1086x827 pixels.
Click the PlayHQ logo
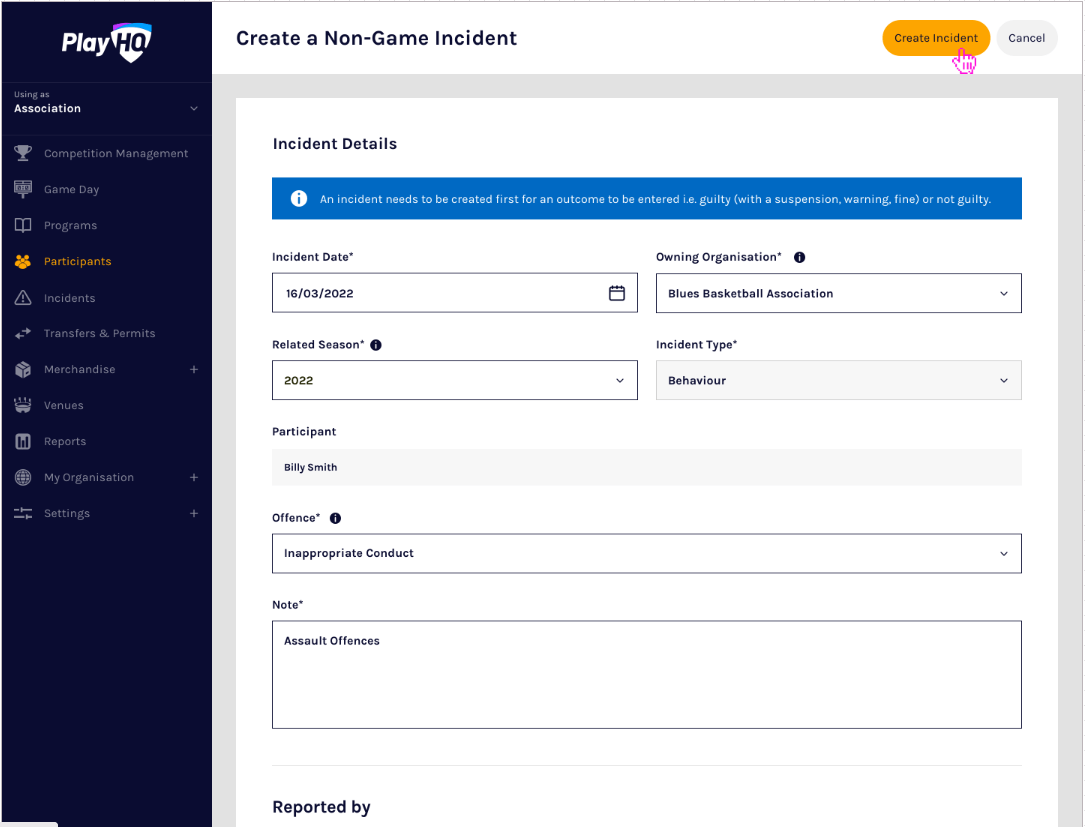[x=105, y=43]
